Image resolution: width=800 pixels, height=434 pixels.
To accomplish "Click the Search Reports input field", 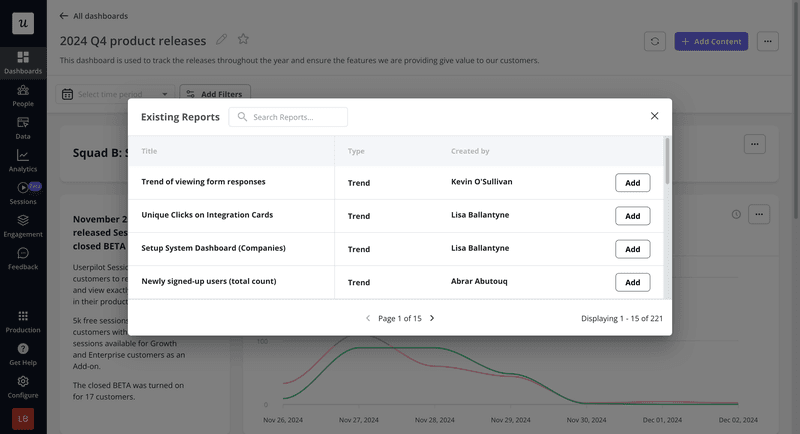I will 295,117.
